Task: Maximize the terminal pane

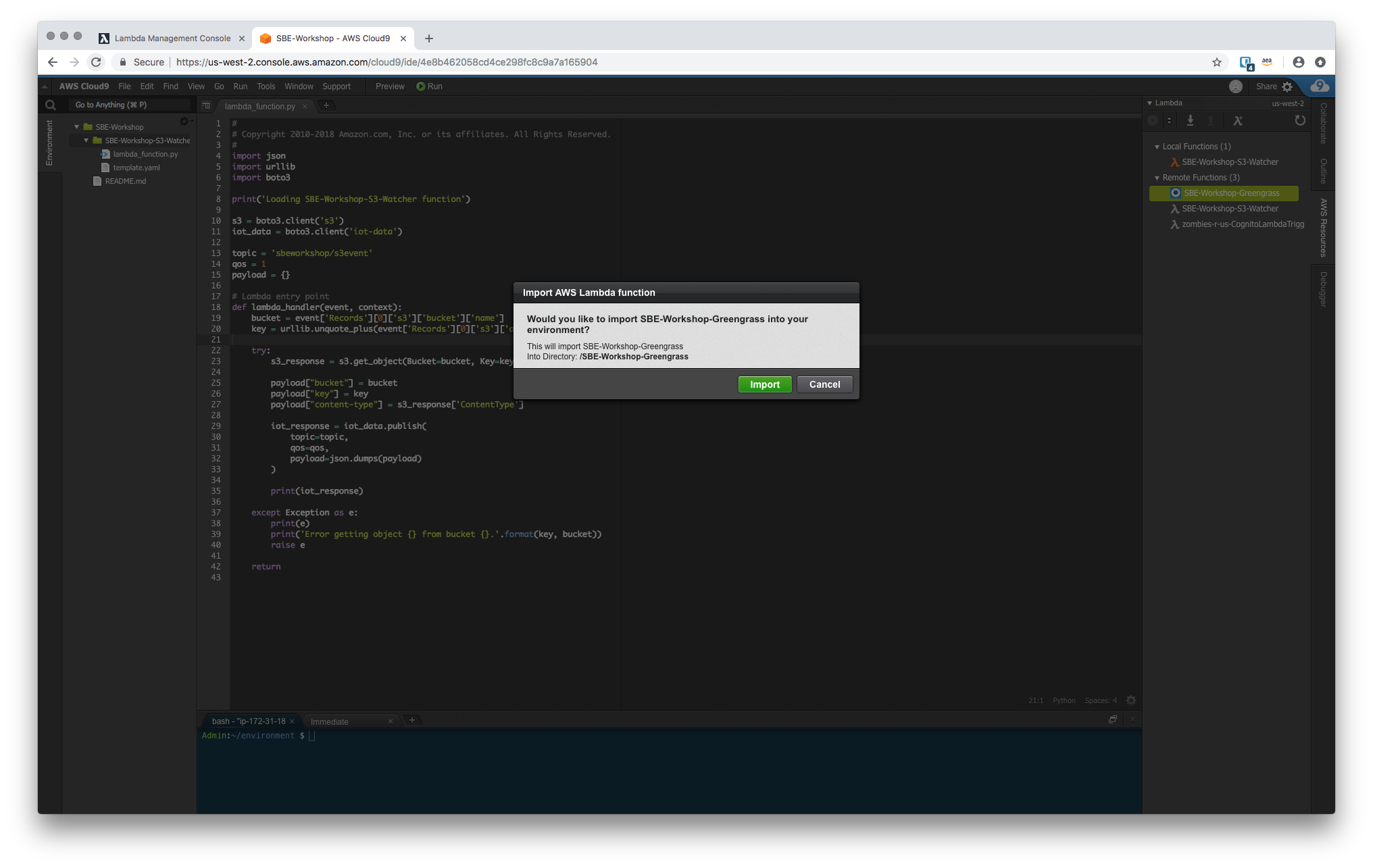Action: click(x=1113, y=720)
